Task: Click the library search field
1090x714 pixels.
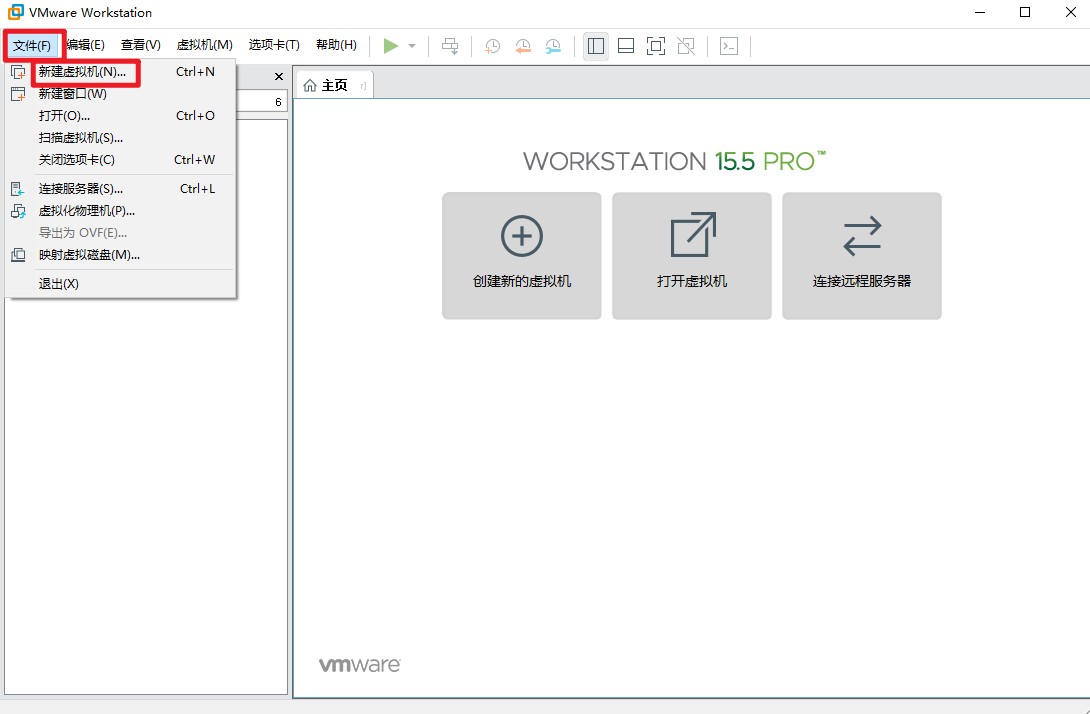Action: (x=261, y=102)
